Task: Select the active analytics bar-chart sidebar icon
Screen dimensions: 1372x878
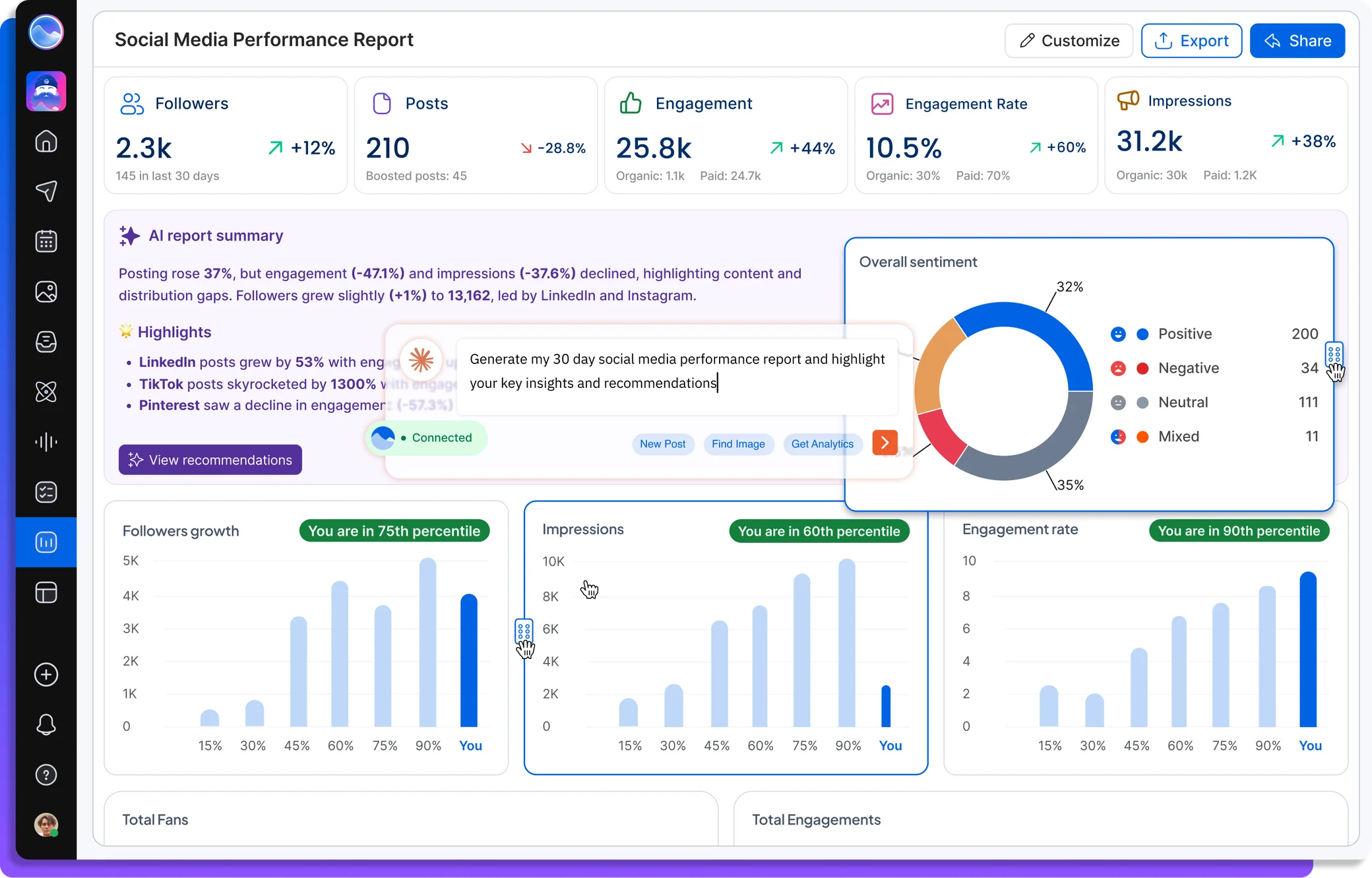Action: coord(46,542)
